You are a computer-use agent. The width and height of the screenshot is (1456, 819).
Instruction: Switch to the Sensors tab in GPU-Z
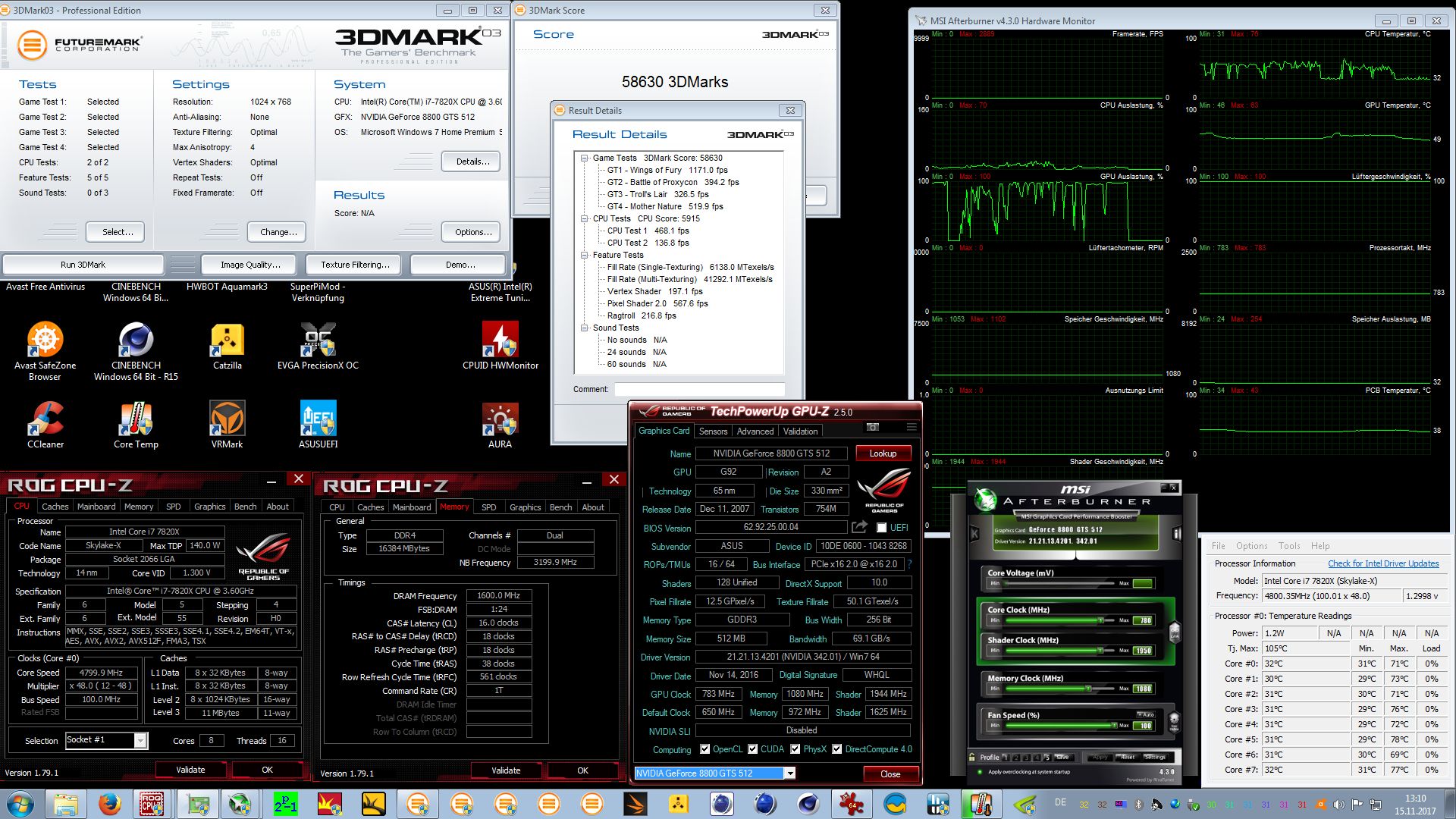pyautogui.click(x=713, y=431)
